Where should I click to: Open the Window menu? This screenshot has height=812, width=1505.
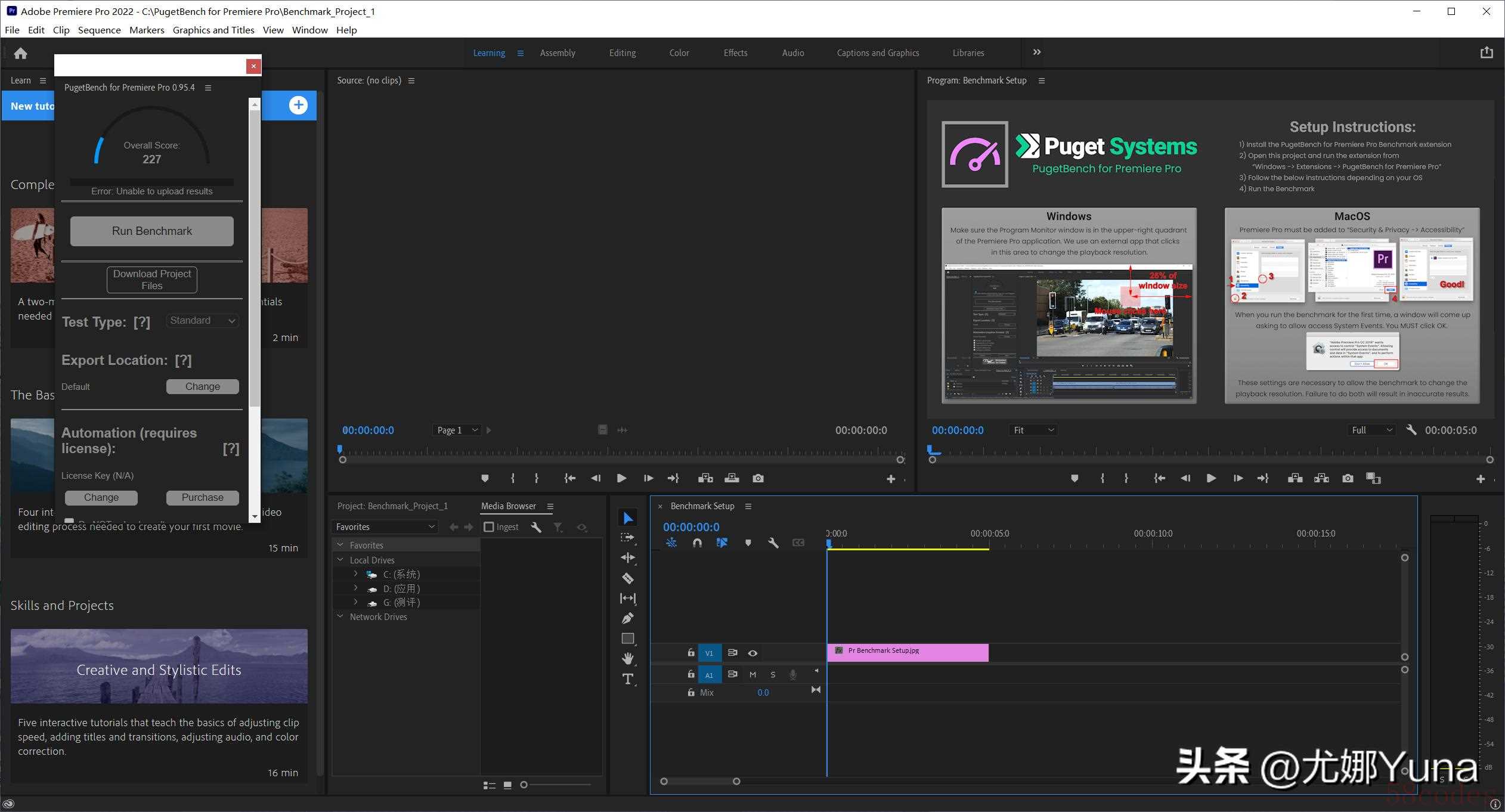(x=309, y=30)
